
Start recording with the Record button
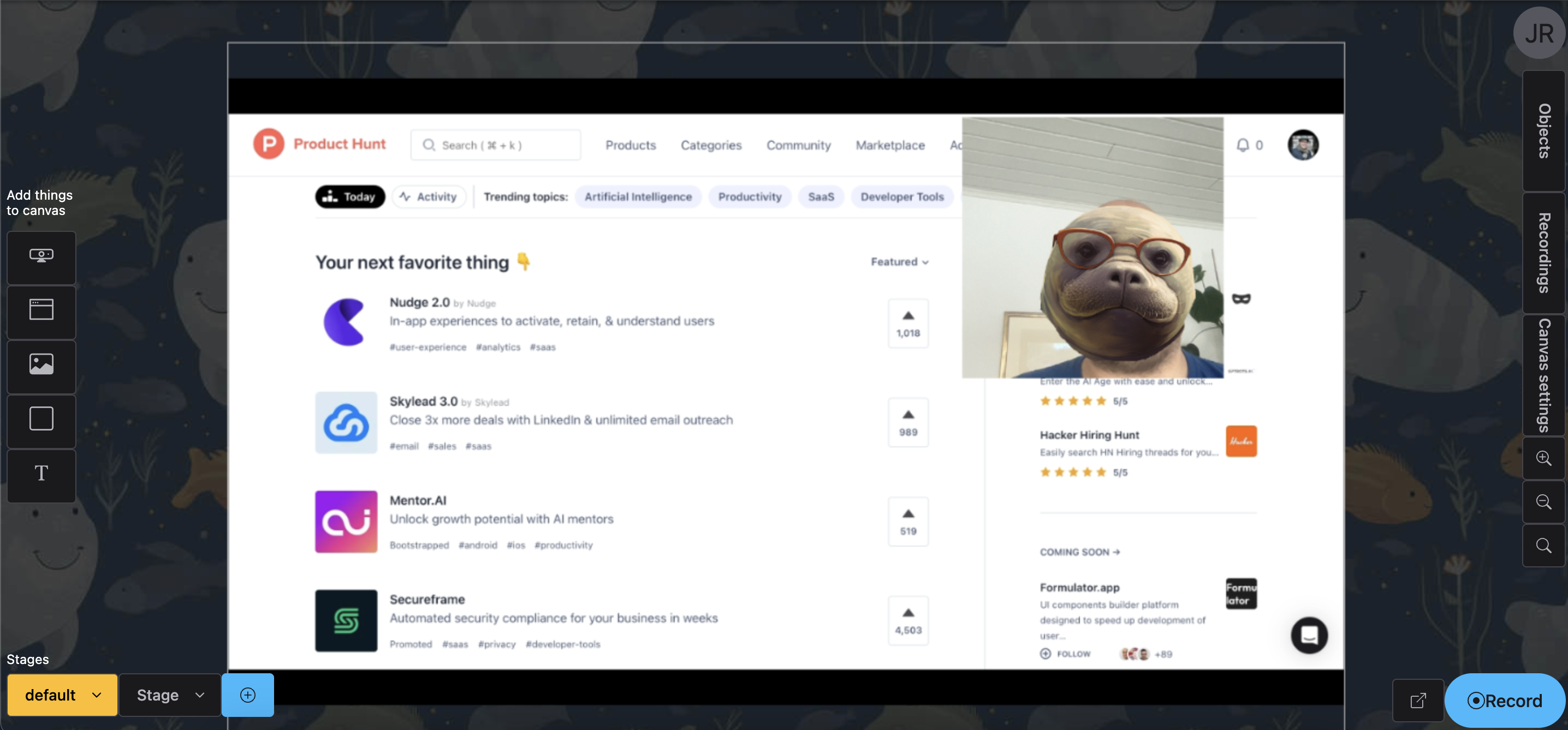(x=1505, y=700)
